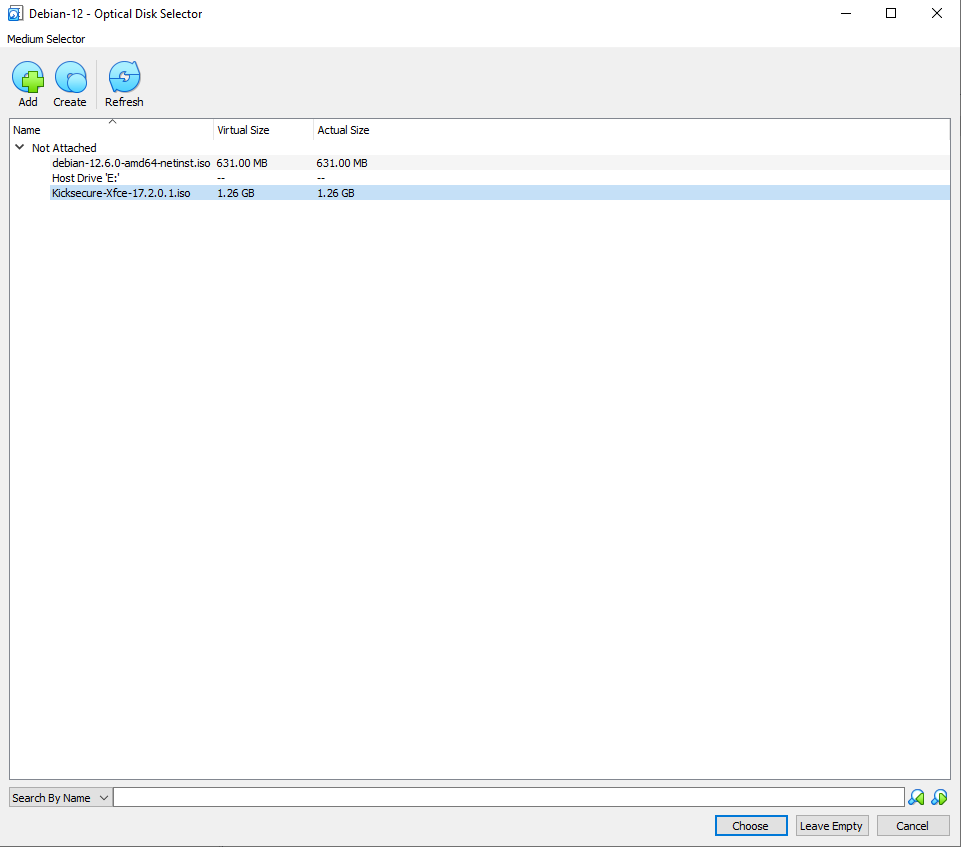Maximize the Optical Disk Selector window

[891, 14]
